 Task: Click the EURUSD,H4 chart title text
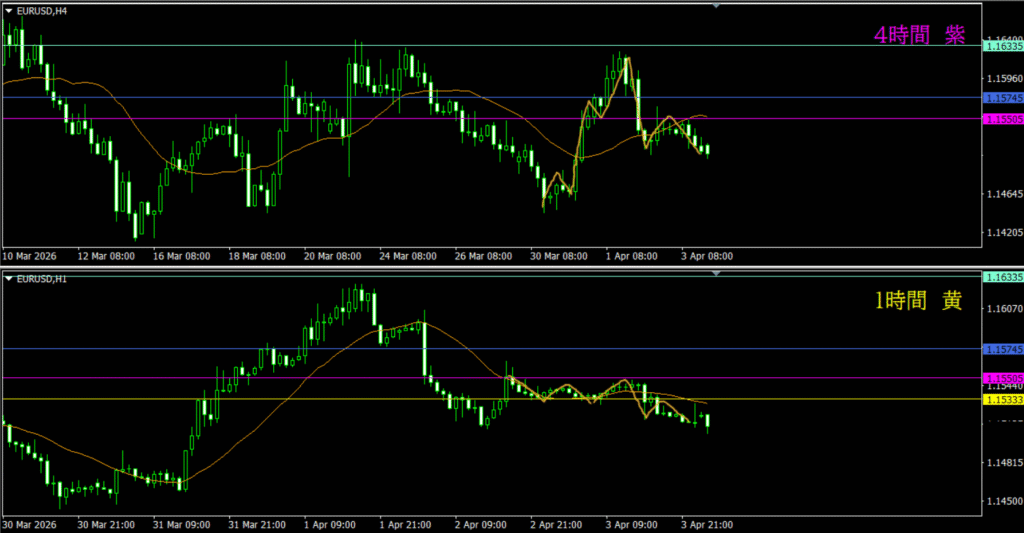[x=42, y=10]
